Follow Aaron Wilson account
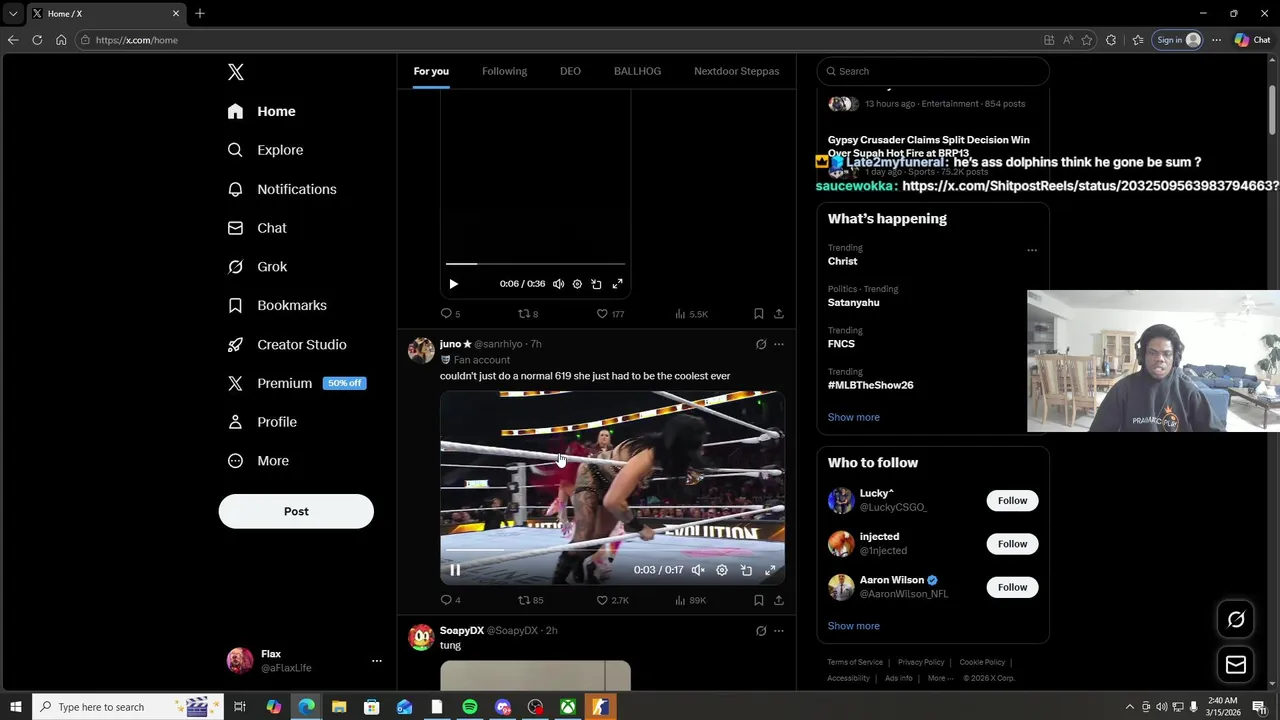 point(1012,587)
